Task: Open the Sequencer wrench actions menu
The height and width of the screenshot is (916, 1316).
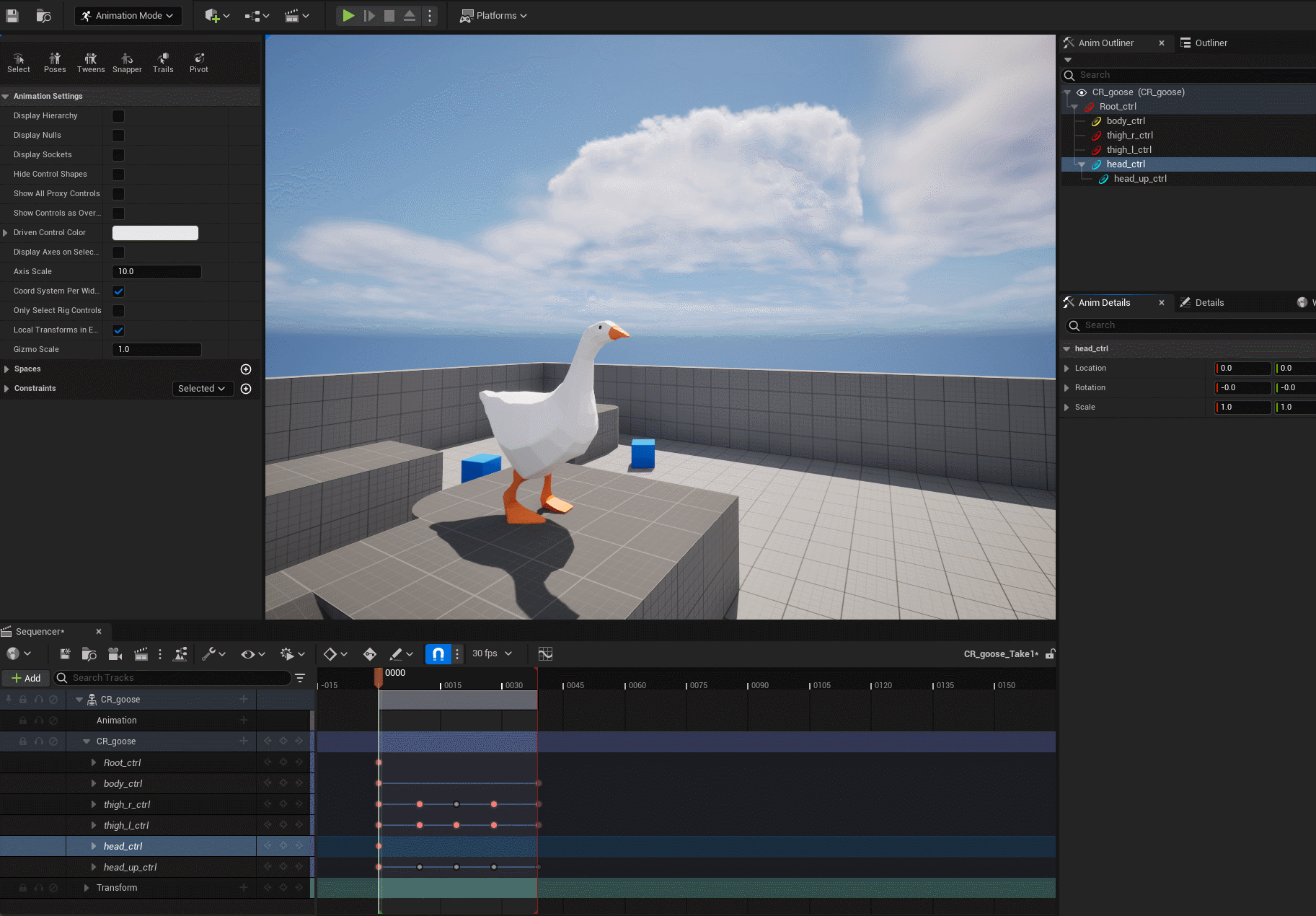Action: [213, 654]
